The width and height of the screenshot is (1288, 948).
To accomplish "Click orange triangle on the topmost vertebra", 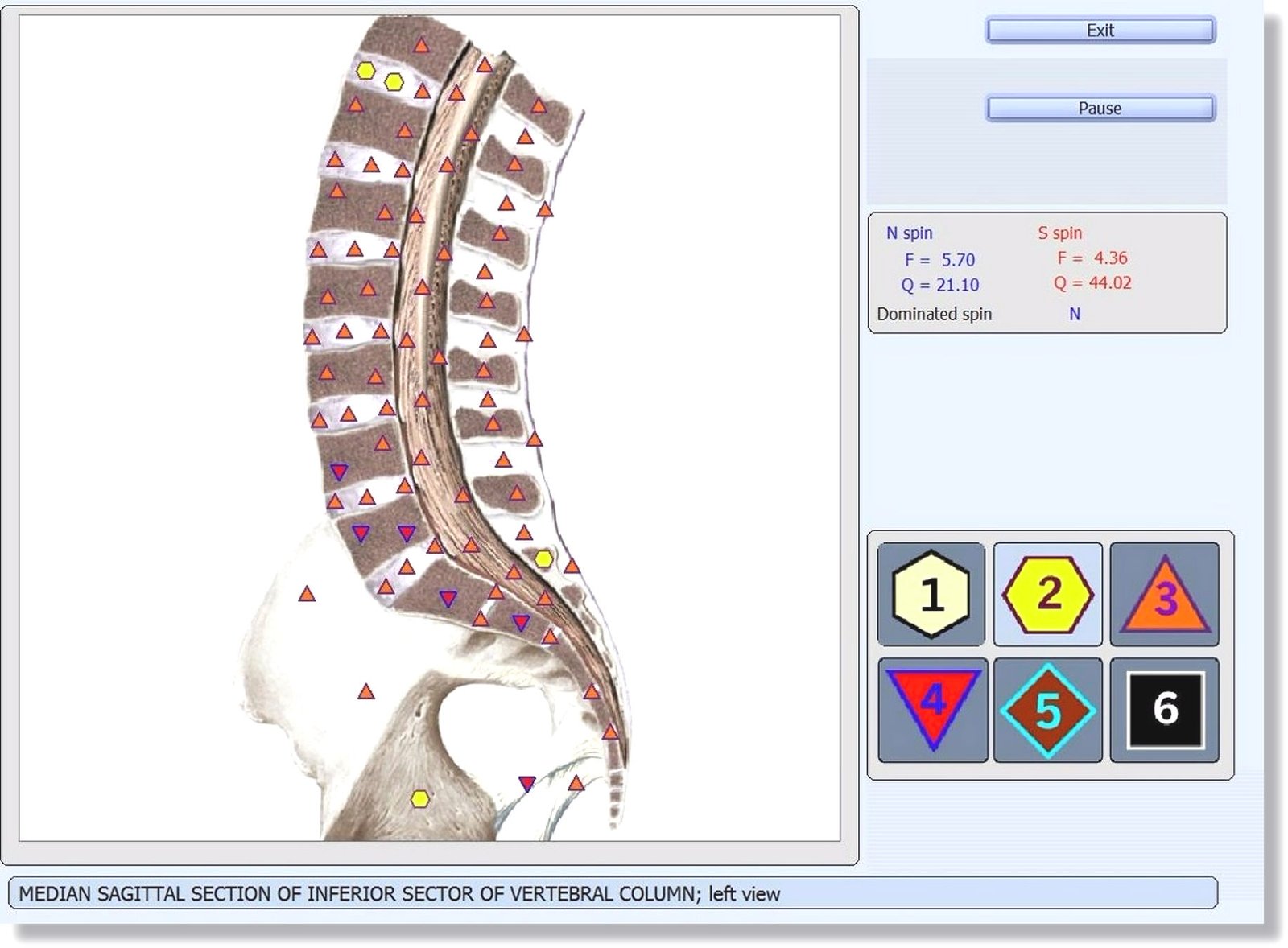I will tap(421, 45).
